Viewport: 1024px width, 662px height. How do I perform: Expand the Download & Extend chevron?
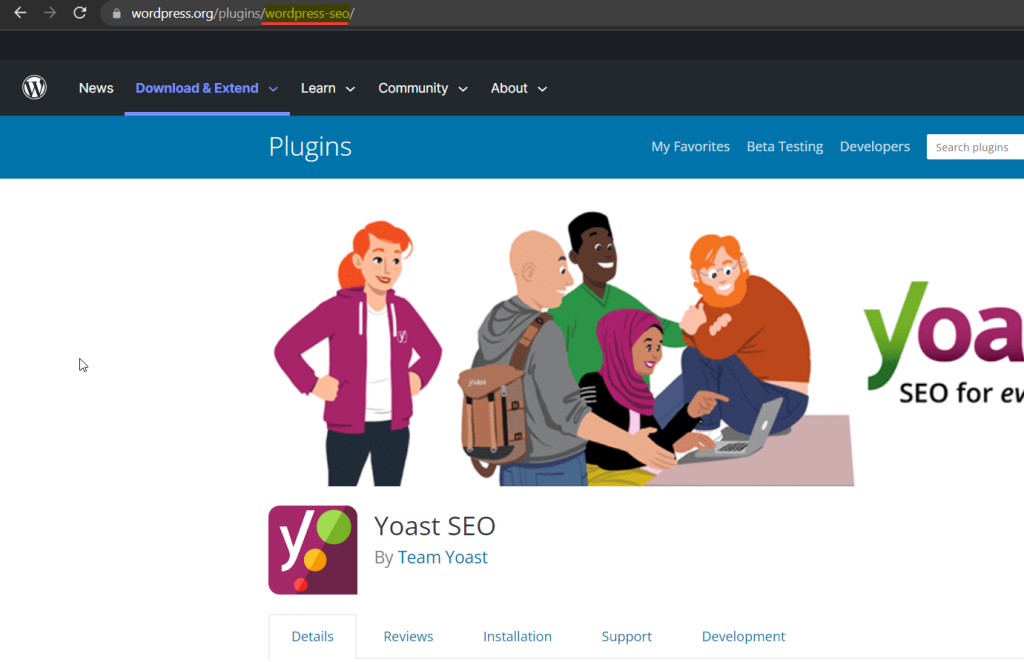click(x=273, y=89)
